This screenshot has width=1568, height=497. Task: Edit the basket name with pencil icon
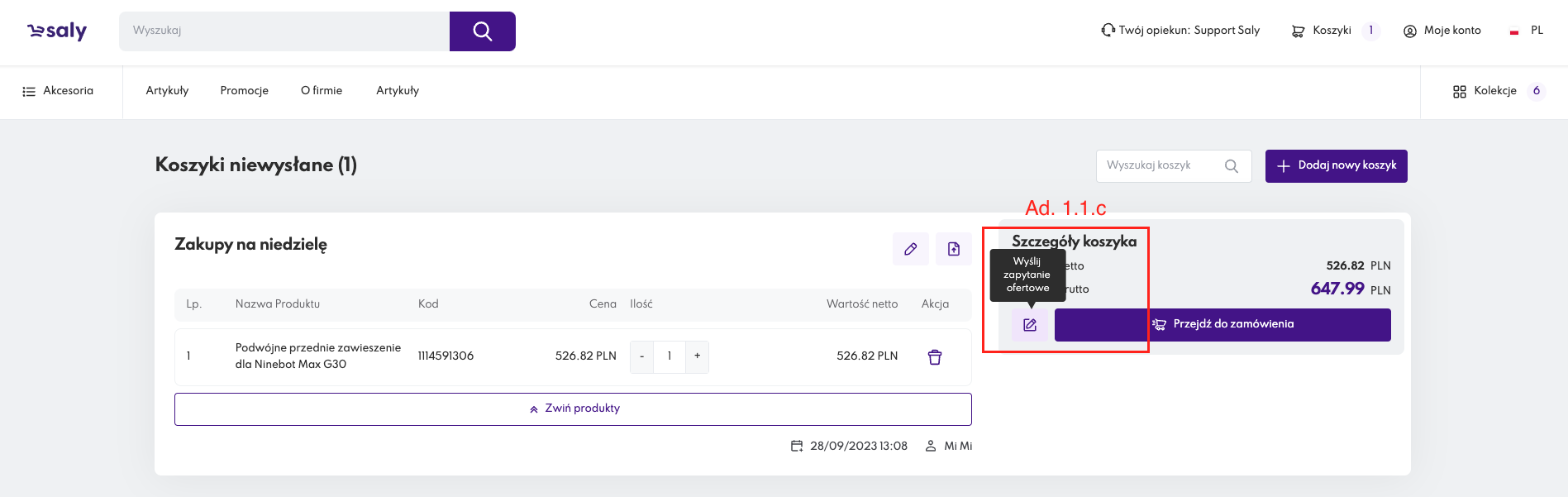tap(910, 249)
